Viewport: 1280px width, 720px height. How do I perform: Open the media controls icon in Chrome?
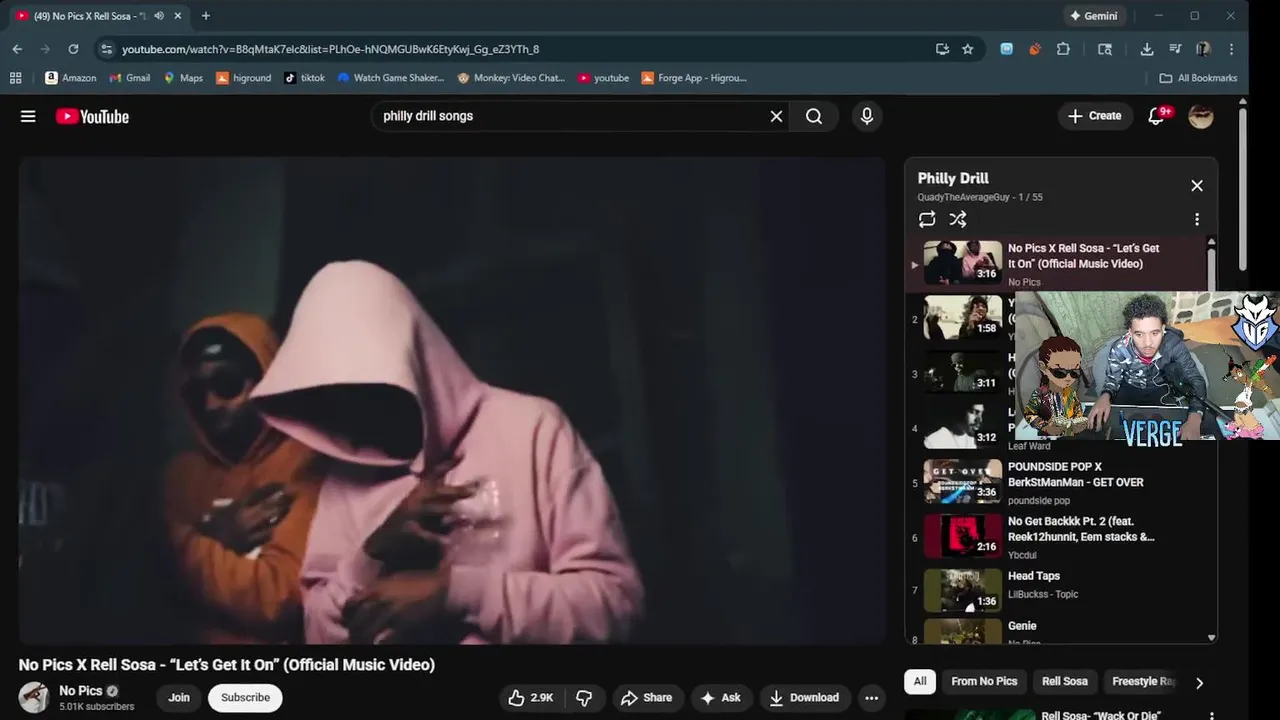coord(1175,48)
